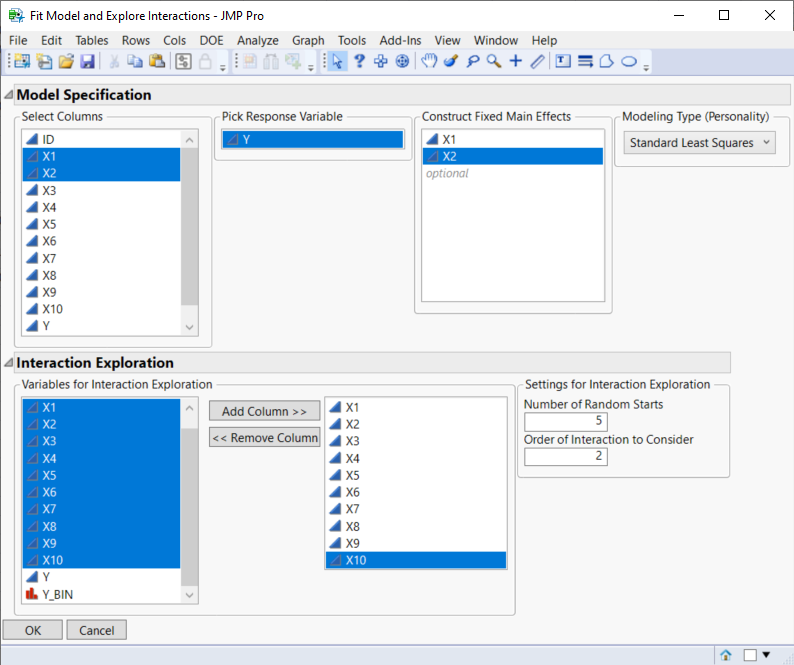Image resolution: width=794 pixels, height=665 pixels.
Task: Collapse the Model Specification section
Action: click(x=9, y=95)
